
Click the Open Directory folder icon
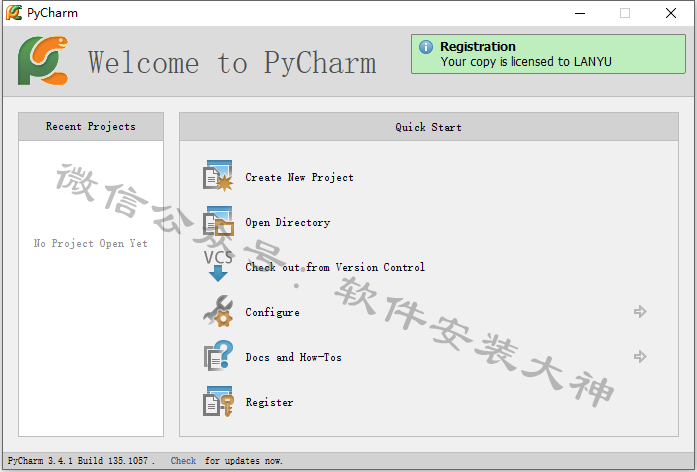click(218, 221)
